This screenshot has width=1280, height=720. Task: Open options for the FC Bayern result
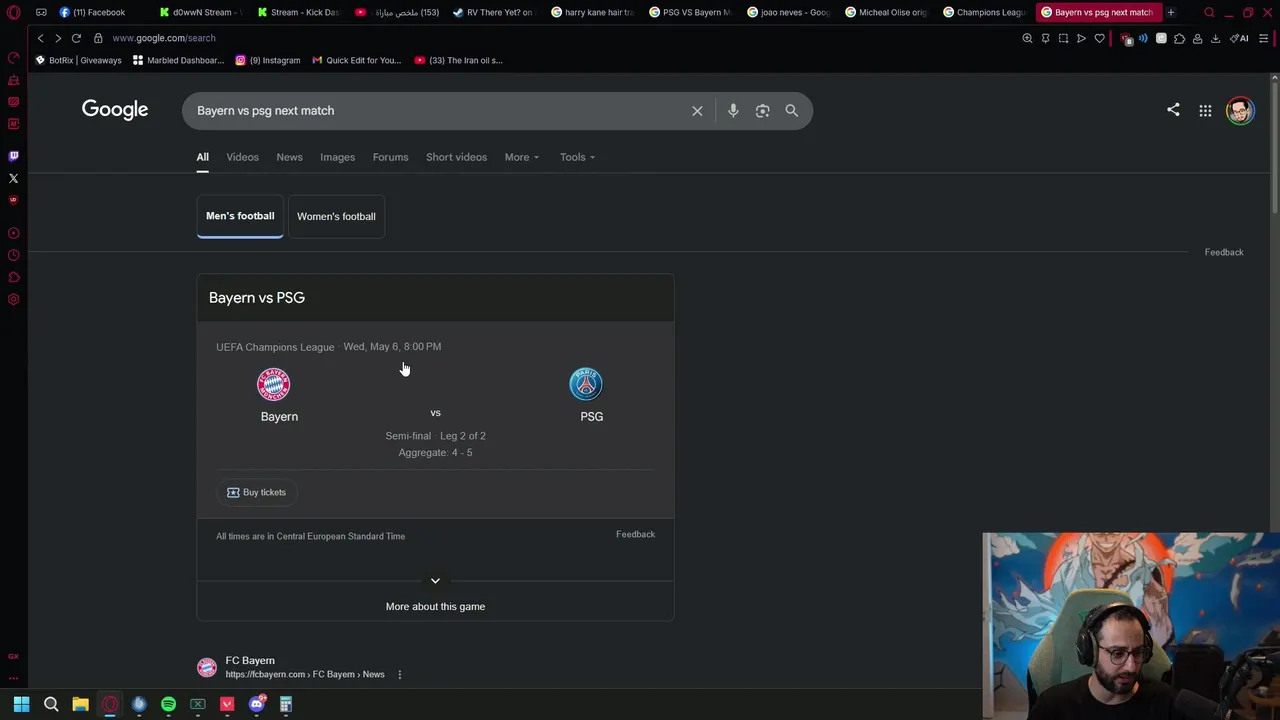[399, 675]
